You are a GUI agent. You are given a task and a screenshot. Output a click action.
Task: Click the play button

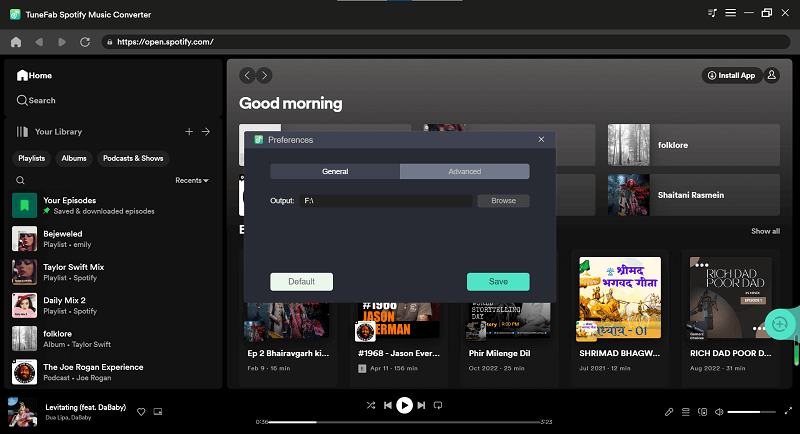click(405, 405)
